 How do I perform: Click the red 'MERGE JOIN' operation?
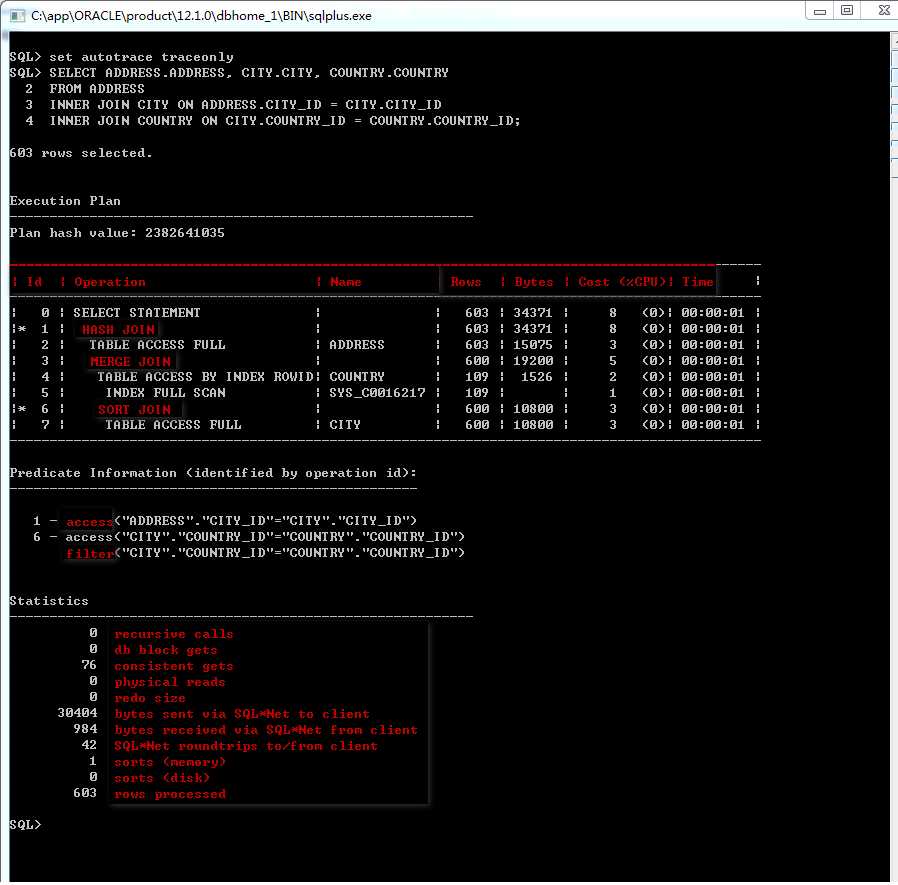pos(130,361)
